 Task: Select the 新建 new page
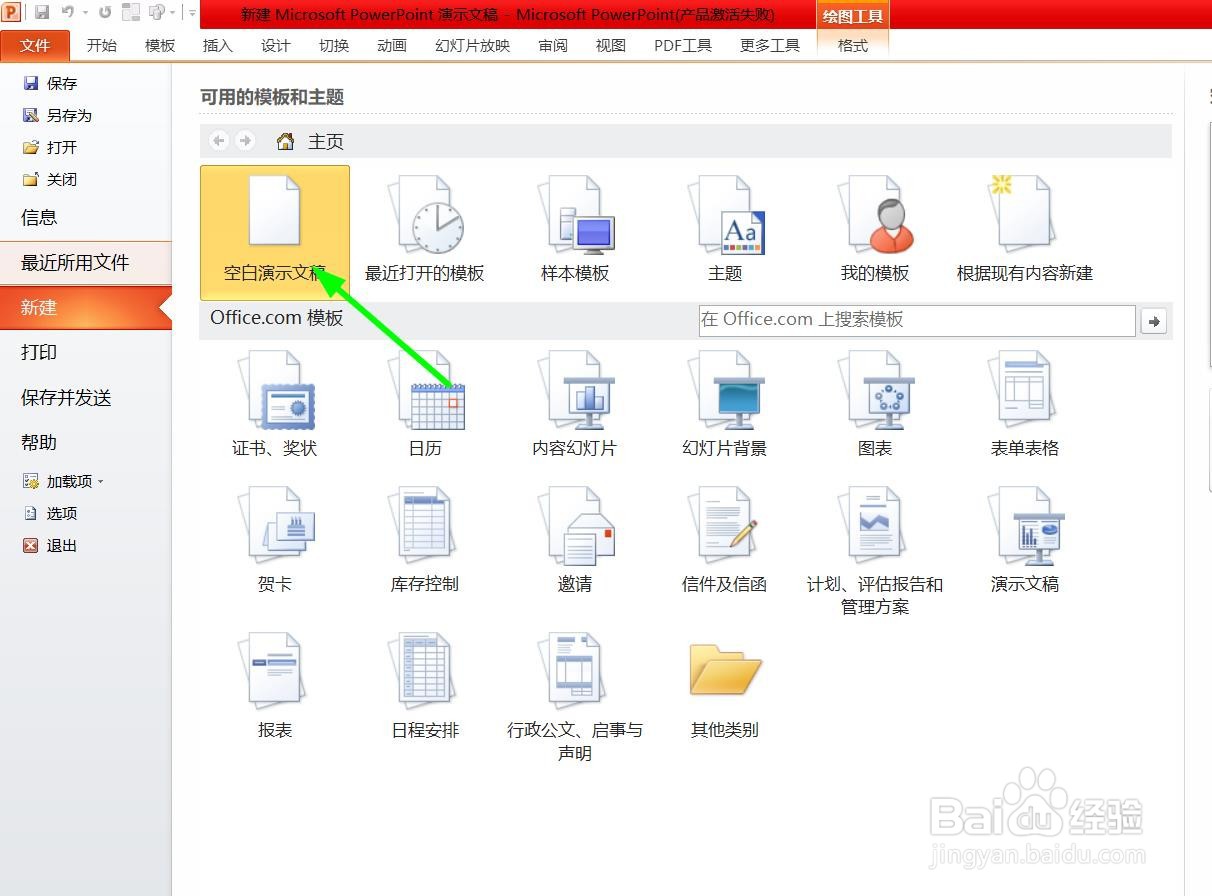pos(86,307)
